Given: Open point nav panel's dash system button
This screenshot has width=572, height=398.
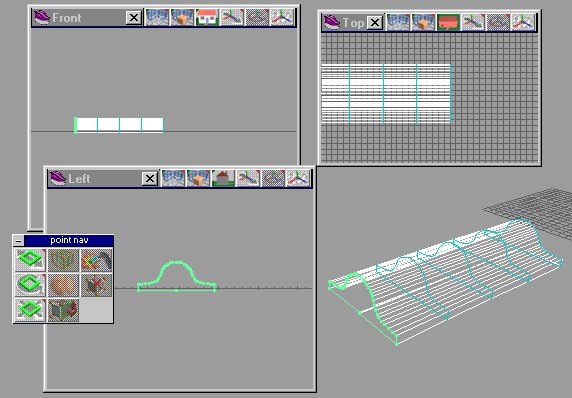Looking at the screenshot, I should 19,240.
